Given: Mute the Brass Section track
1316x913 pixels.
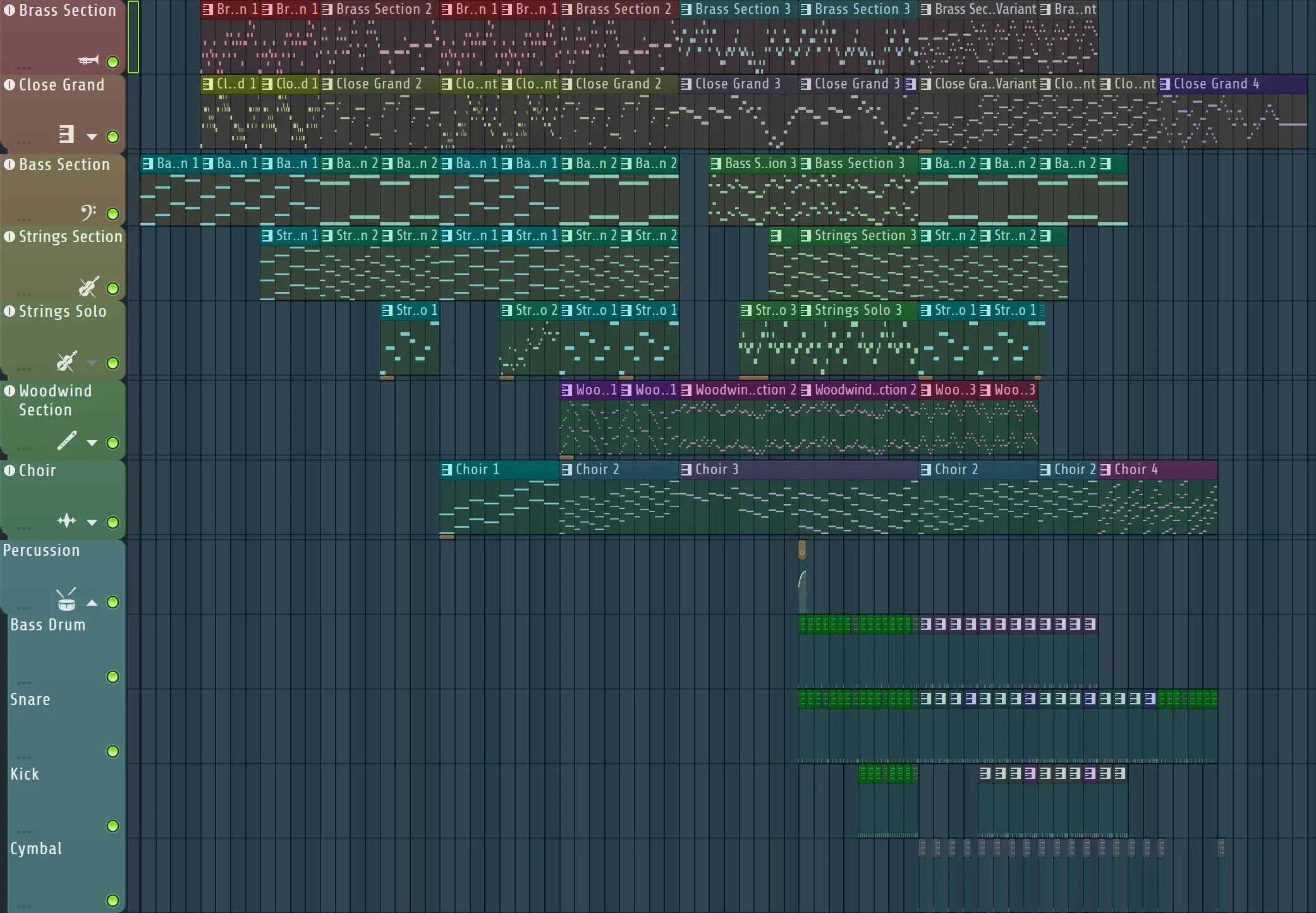Looking at the screenshot, I should 113,62.
